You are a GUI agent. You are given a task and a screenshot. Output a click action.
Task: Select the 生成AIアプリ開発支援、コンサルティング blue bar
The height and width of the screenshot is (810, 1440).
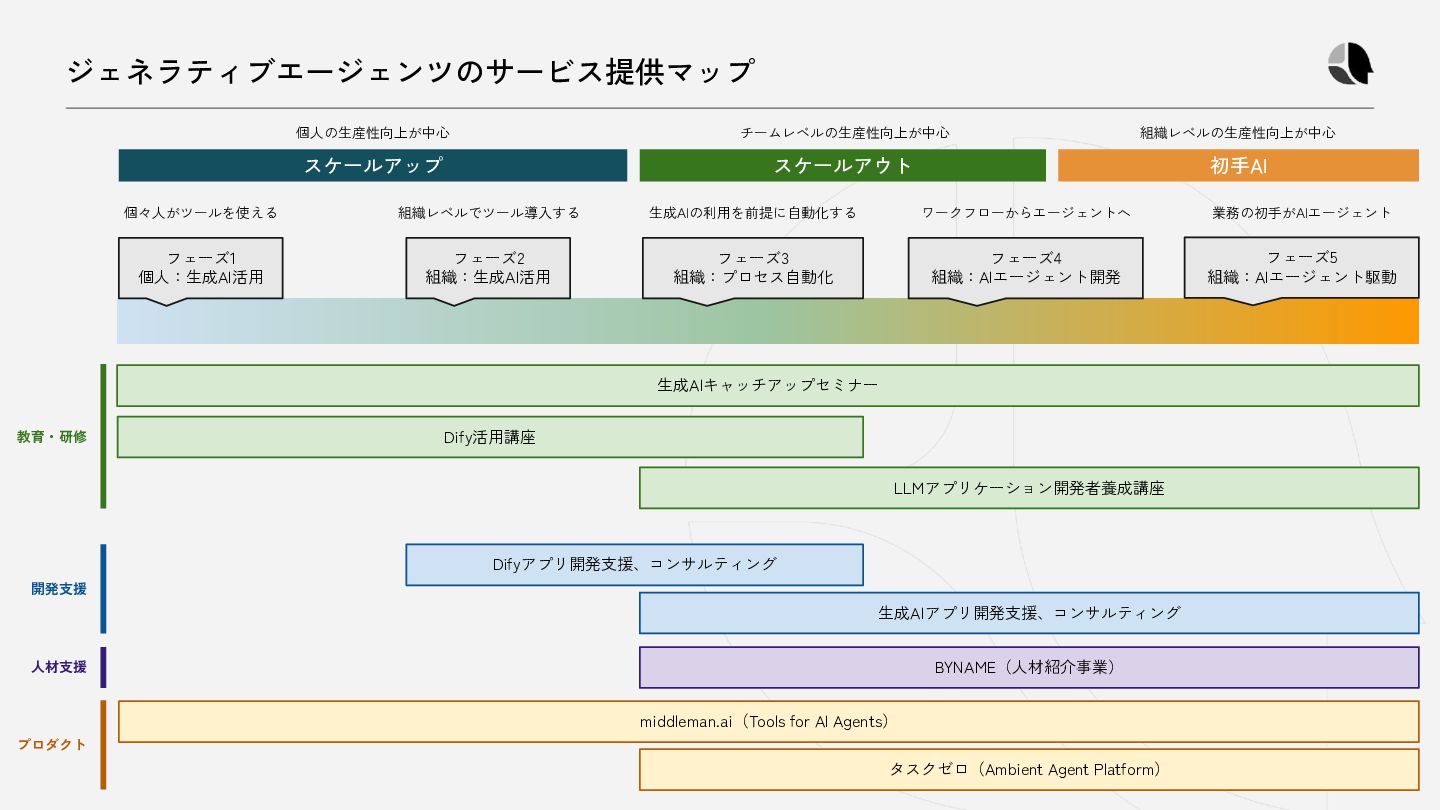(1029, 613)
